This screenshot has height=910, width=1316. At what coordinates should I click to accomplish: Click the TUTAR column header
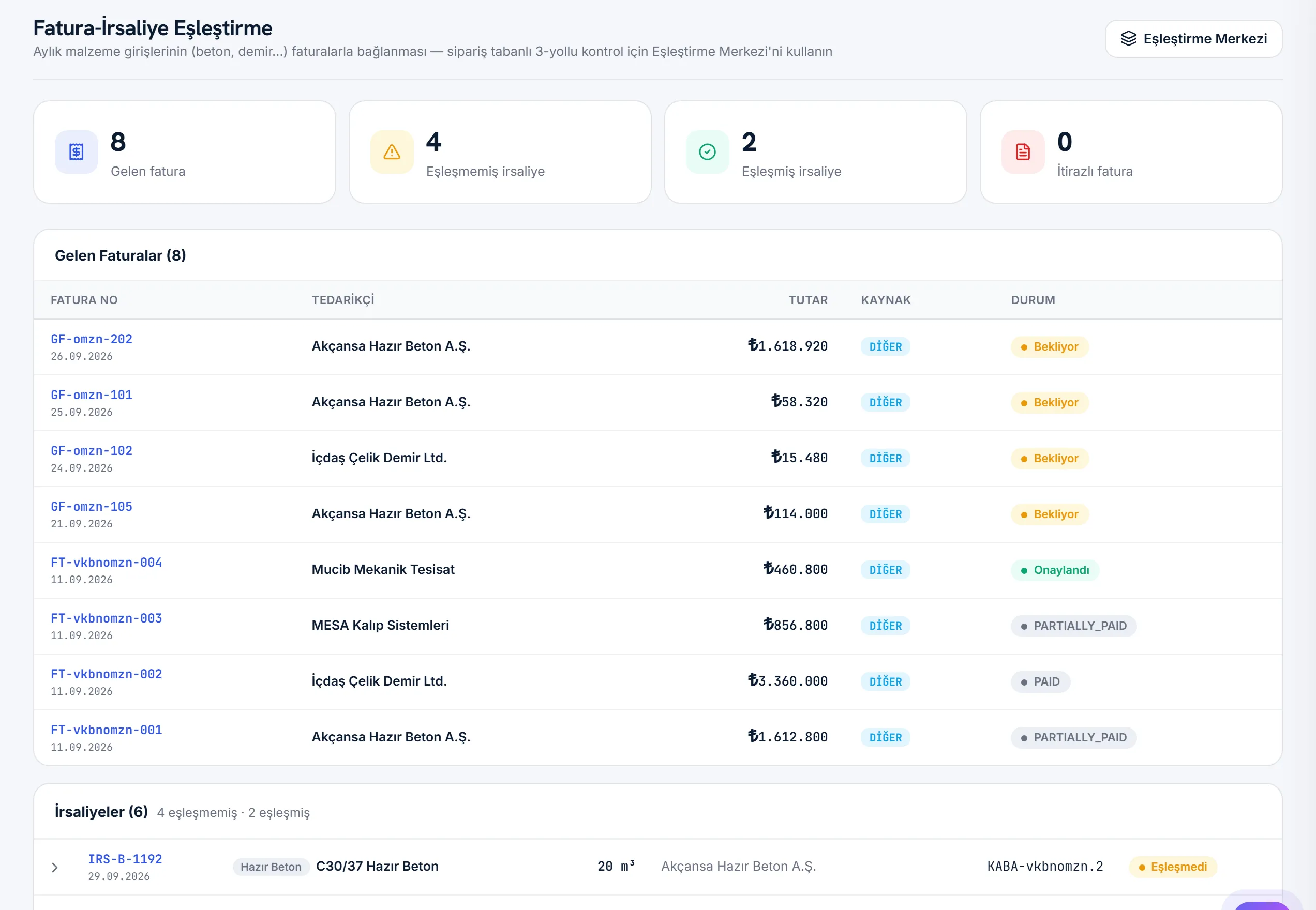coord(807,300)
